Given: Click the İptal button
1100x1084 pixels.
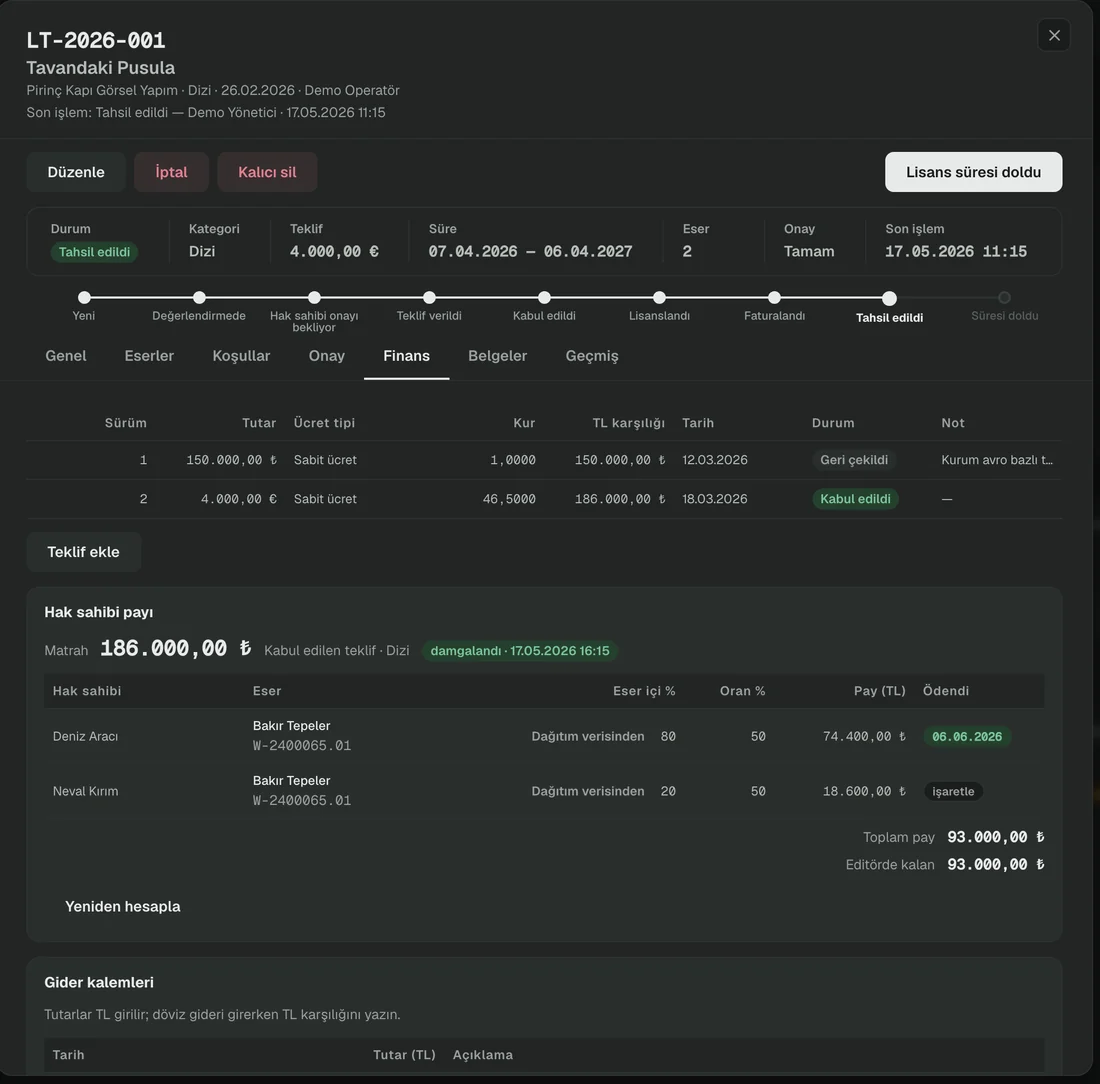Looking at the screenshot, I should pos(171,172).
